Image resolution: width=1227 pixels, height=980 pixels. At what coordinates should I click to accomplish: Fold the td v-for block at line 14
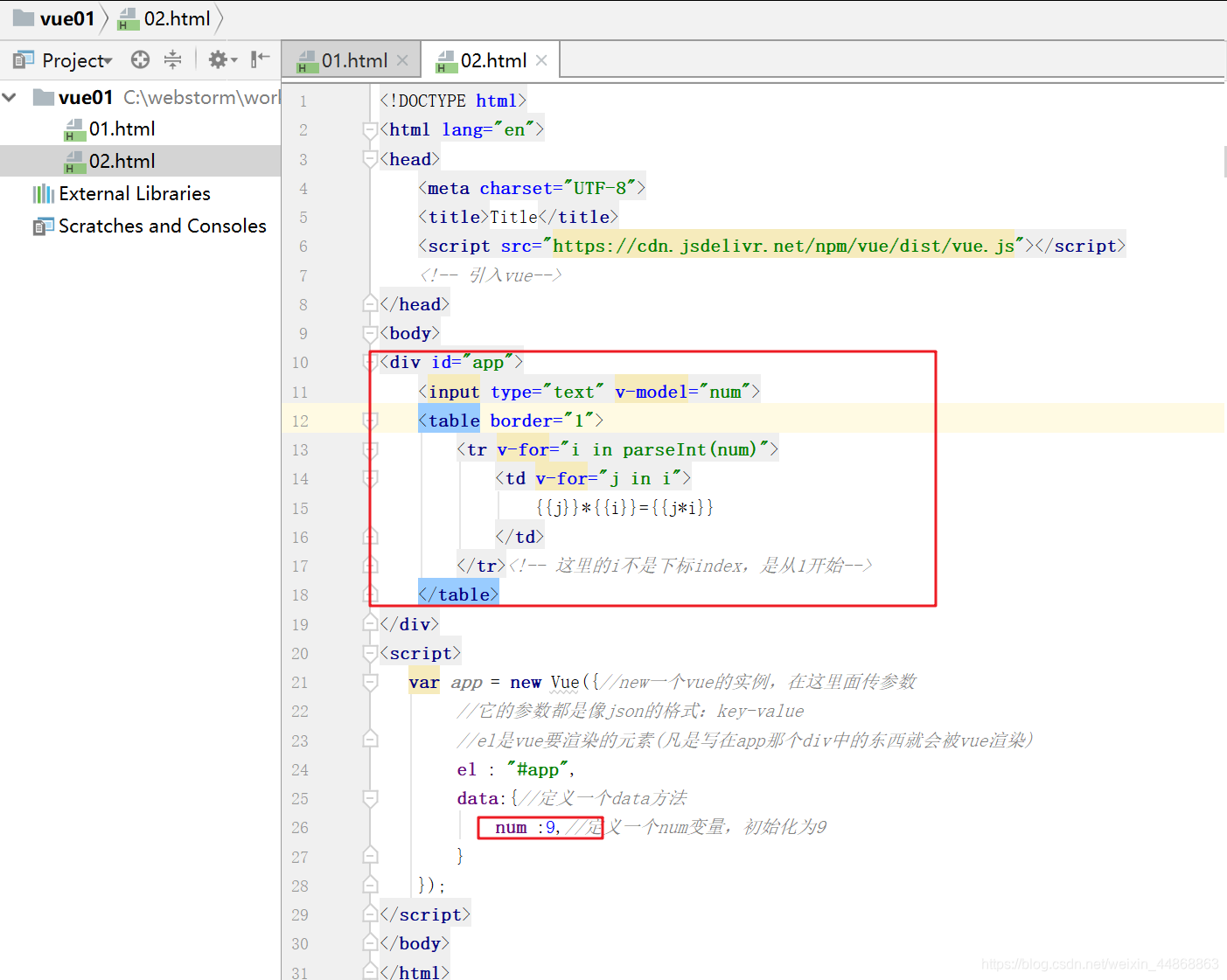click(370, 478)
